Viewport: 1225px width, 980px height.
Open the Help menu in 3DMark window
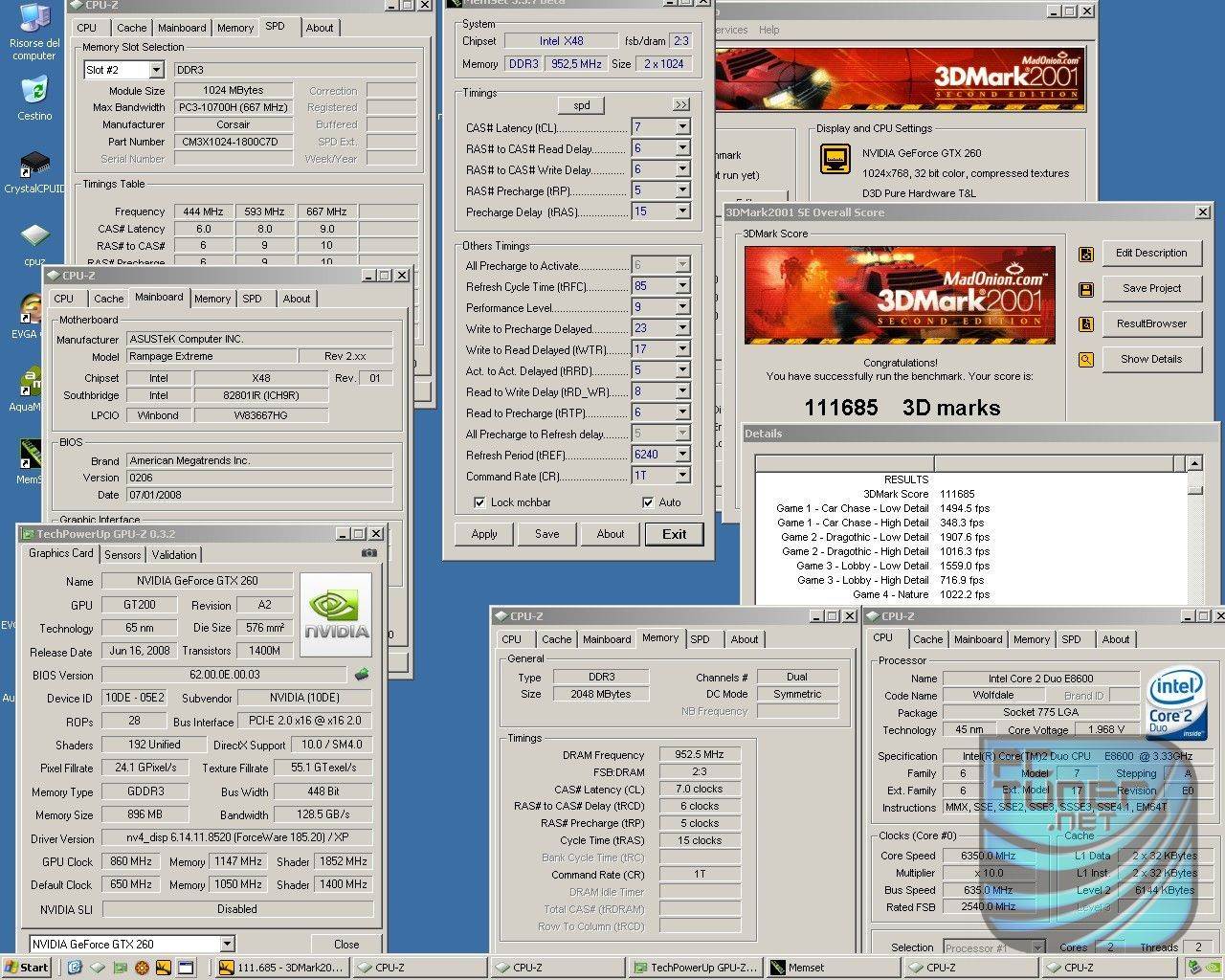[769, 30]
